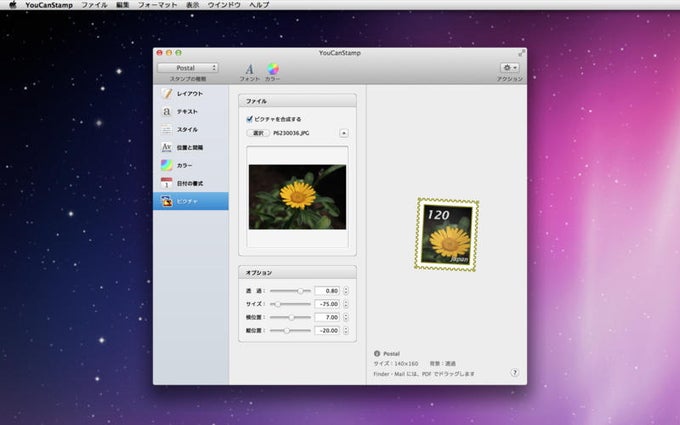Open the Edit (編集) menu
680x425 pixels.
click(x=123, y=5)
